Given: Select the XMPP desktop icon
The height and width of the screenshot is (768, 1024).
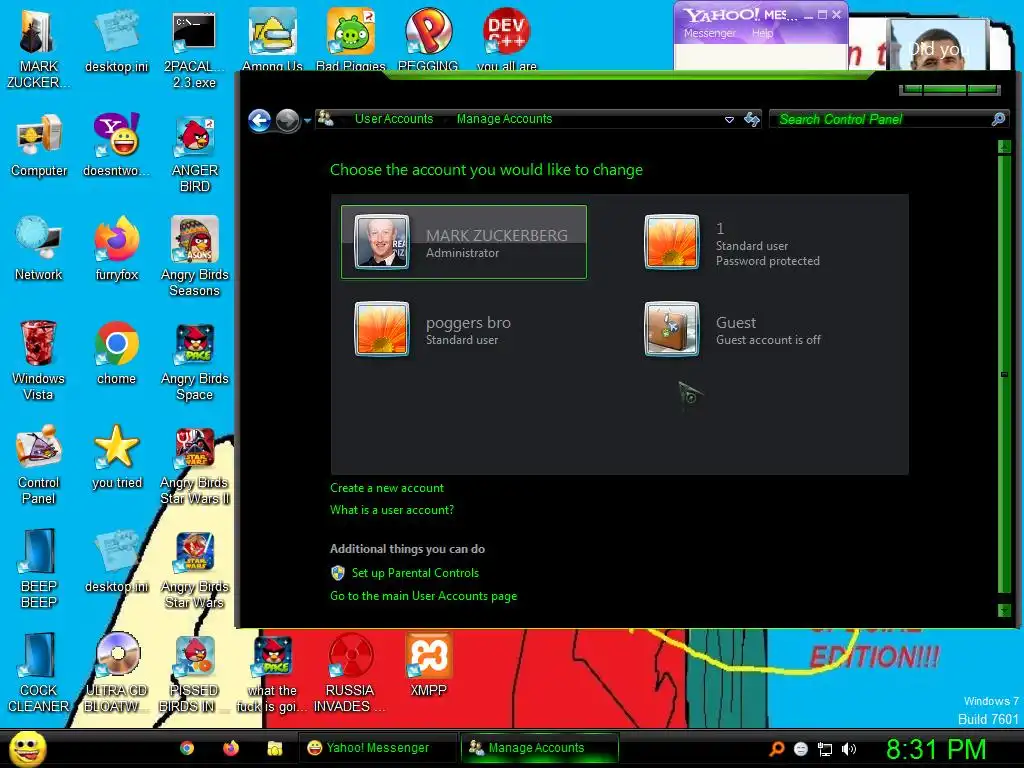Looking at the screenshot, I should pos(428,665).
